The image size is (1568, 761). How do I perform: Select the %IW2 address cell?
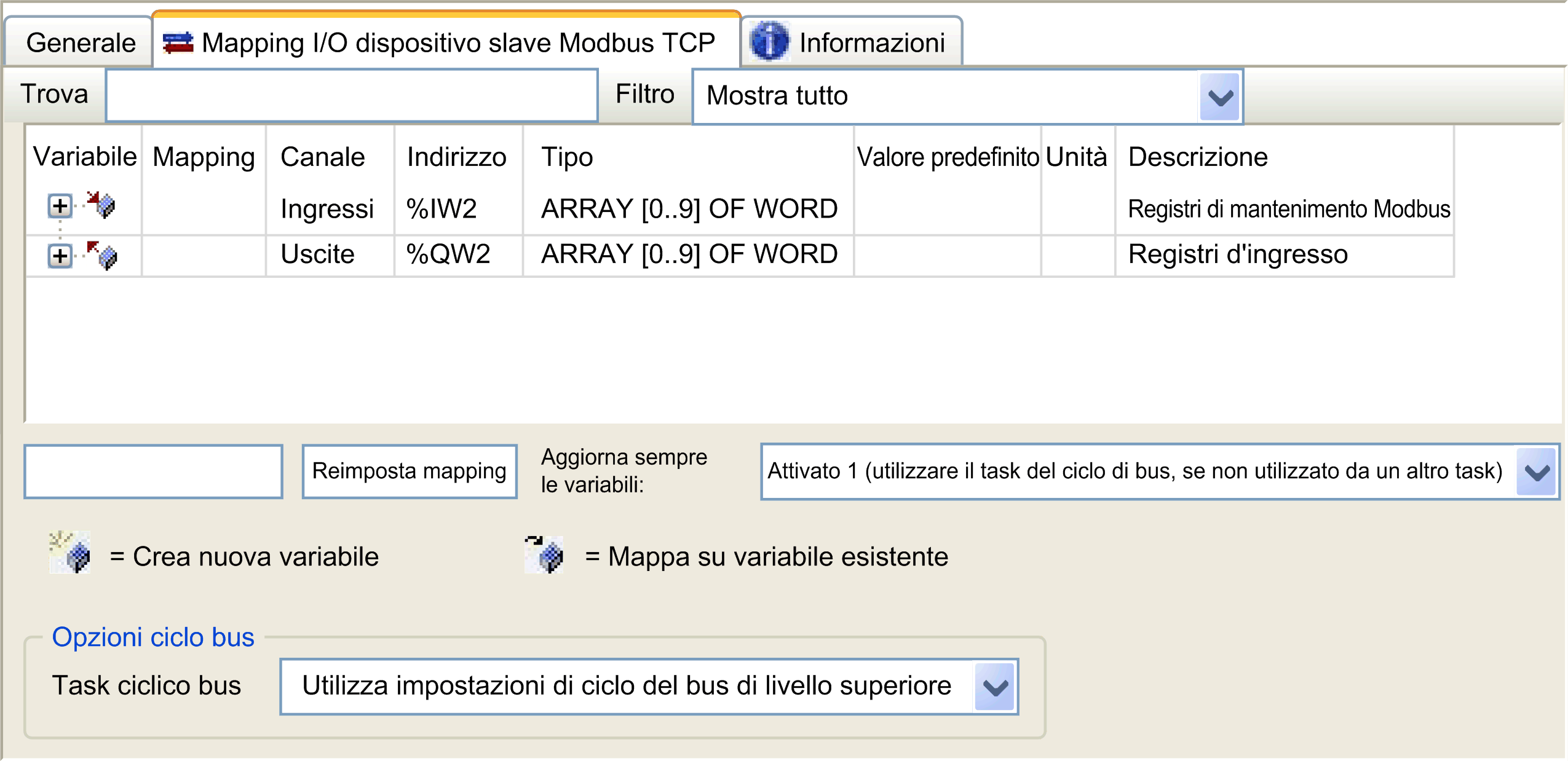441,209
